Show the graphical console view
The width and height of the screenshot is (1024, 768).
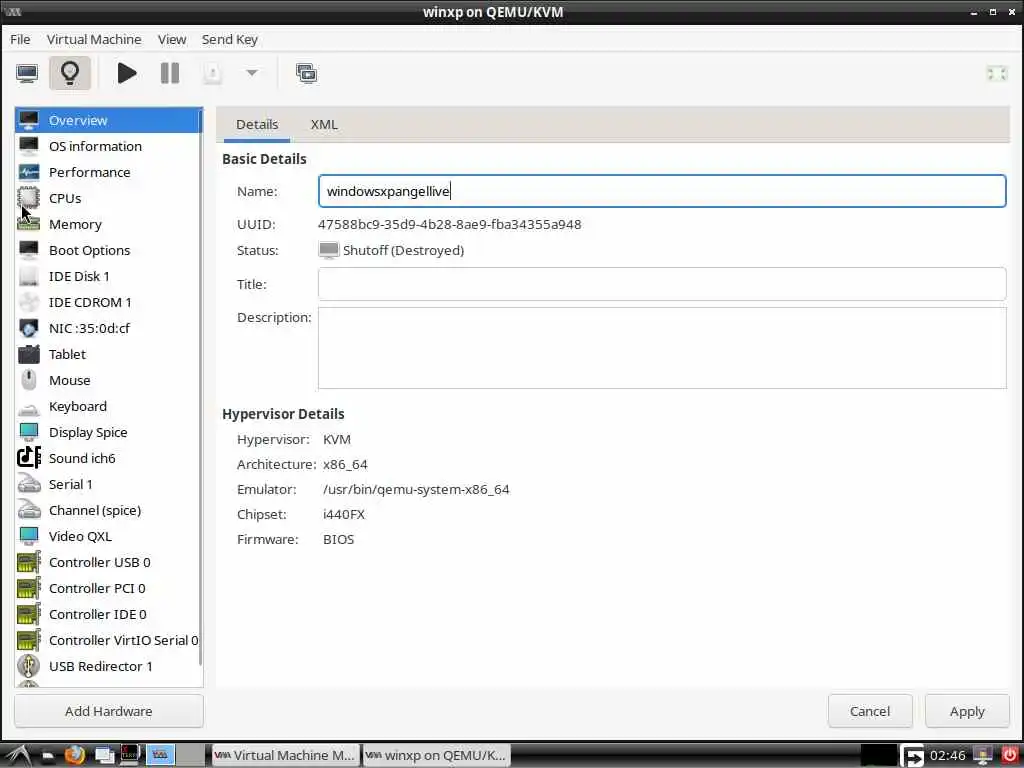tap(27, 73)
